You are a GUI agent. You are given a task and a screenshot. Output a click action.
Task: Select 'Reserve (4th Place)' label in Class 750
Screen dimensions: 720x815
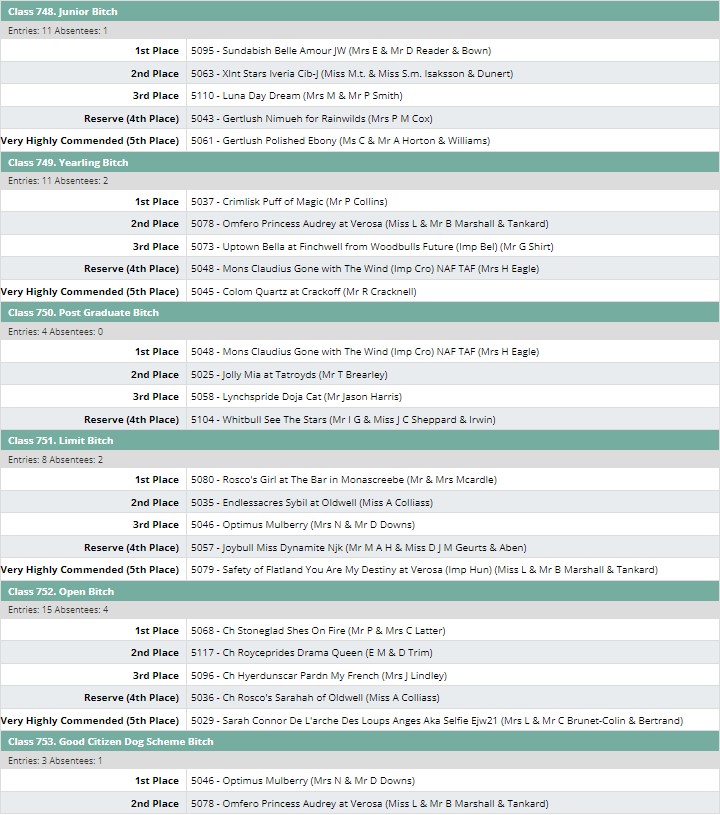point(132,419)
